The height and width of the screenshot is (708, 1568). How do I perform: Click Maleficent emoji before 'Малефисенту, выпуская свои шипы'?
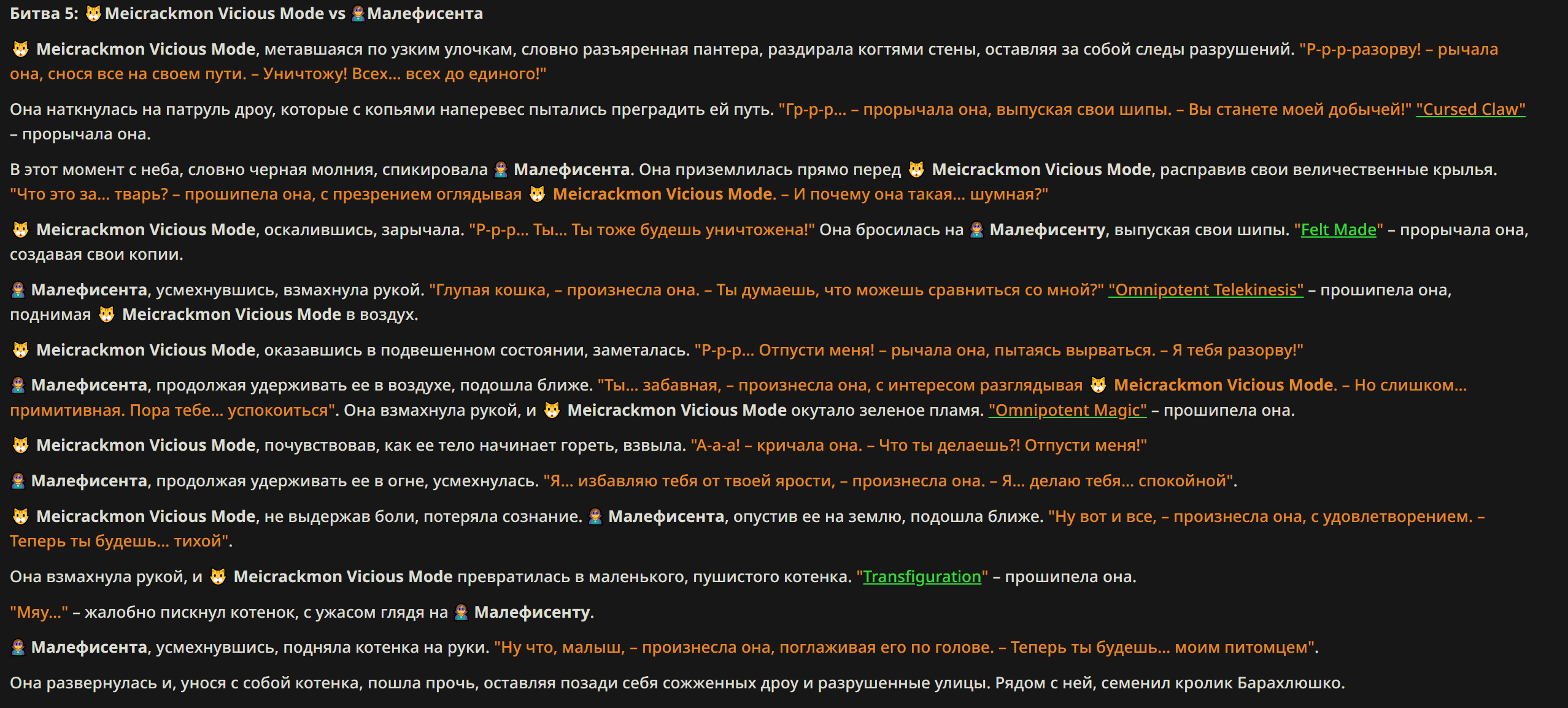point(977,230)
